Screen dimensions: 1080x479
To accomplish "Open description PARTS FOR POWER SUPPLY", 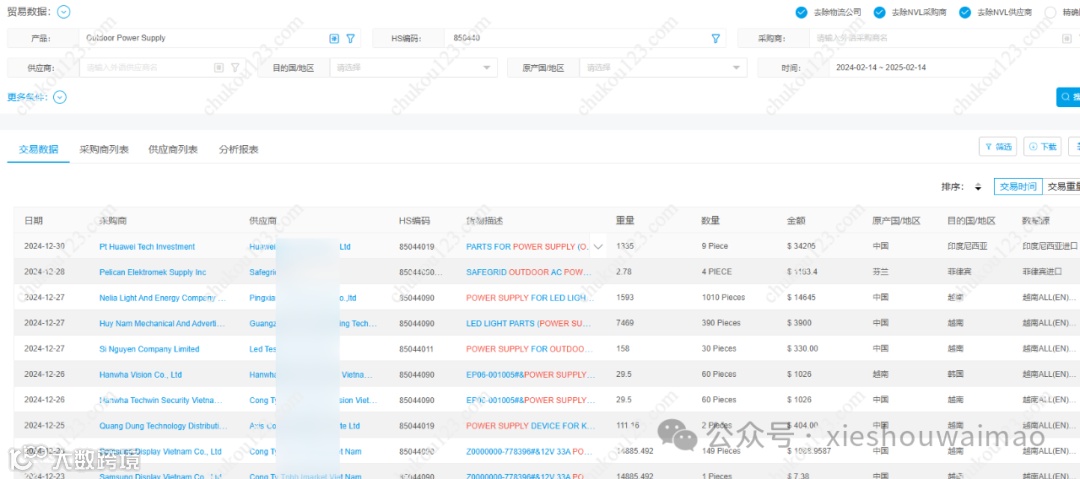I will click(x=528, y=247).
